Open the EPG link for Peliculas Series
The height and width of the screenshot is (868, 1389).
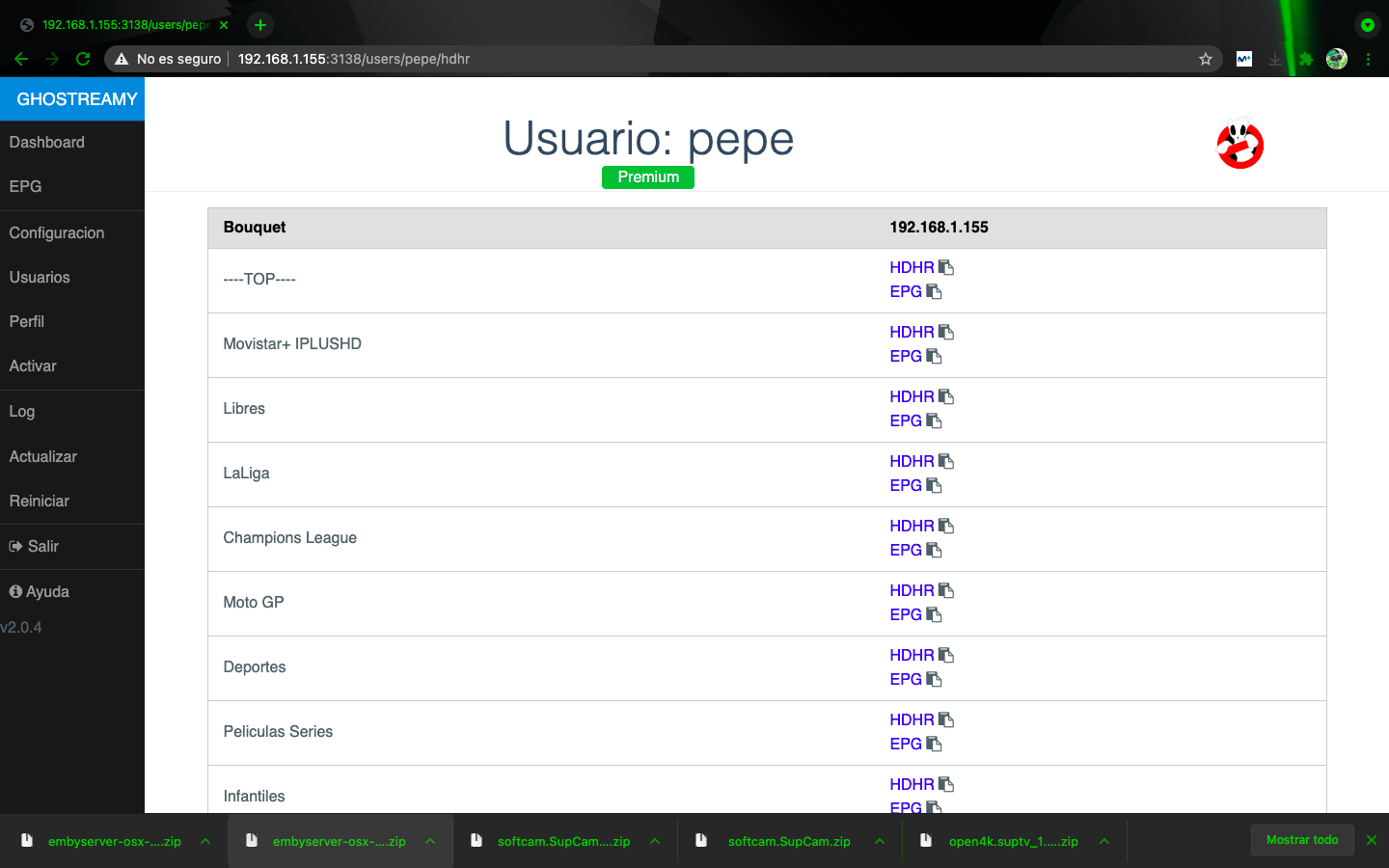(906, 744)
